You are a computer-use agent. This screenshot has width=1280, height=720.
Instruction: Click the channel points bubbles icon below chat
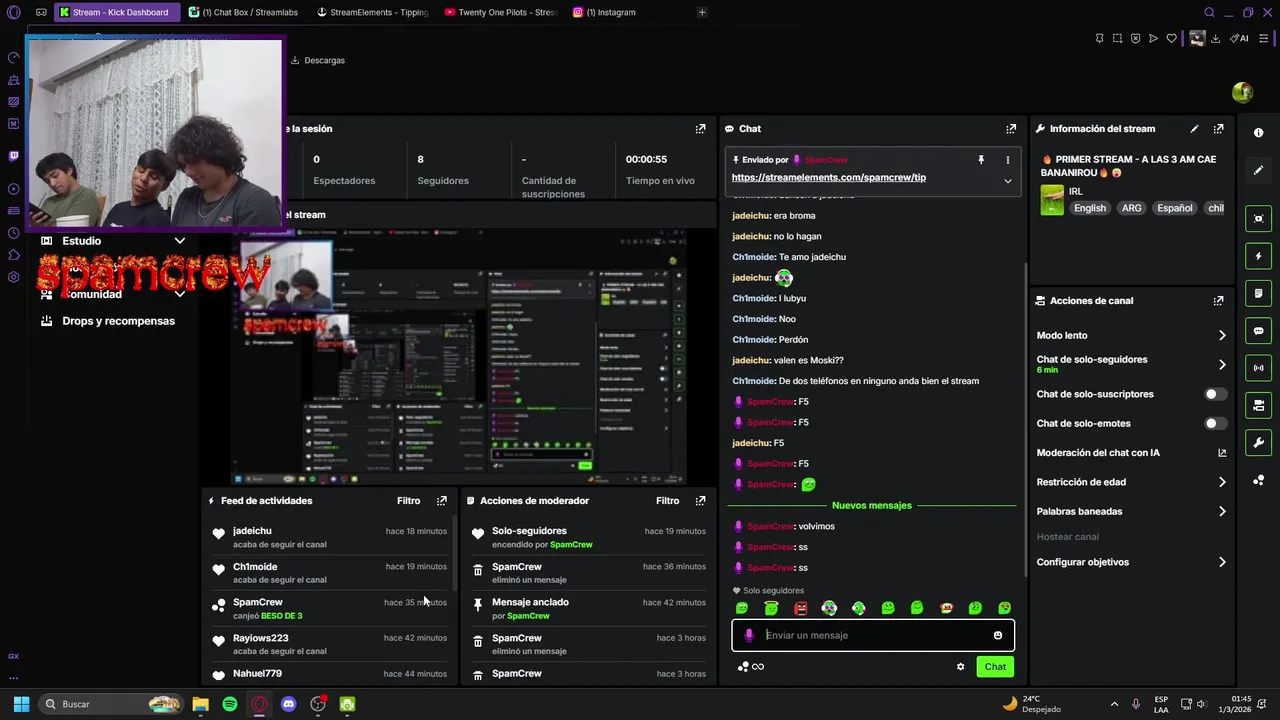[743, 667]
